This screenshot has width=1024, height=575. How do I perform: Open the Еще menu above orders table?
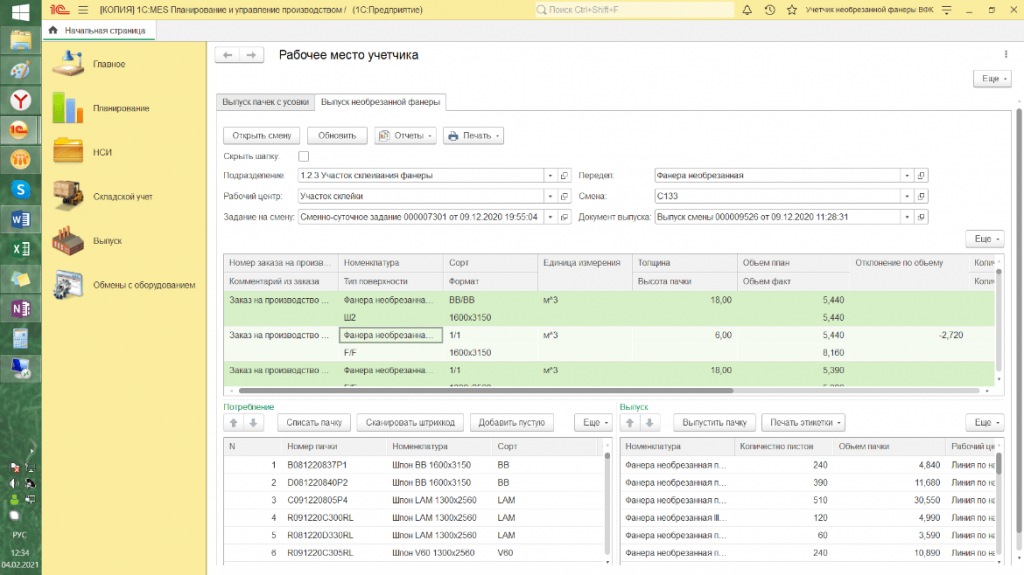984,239
